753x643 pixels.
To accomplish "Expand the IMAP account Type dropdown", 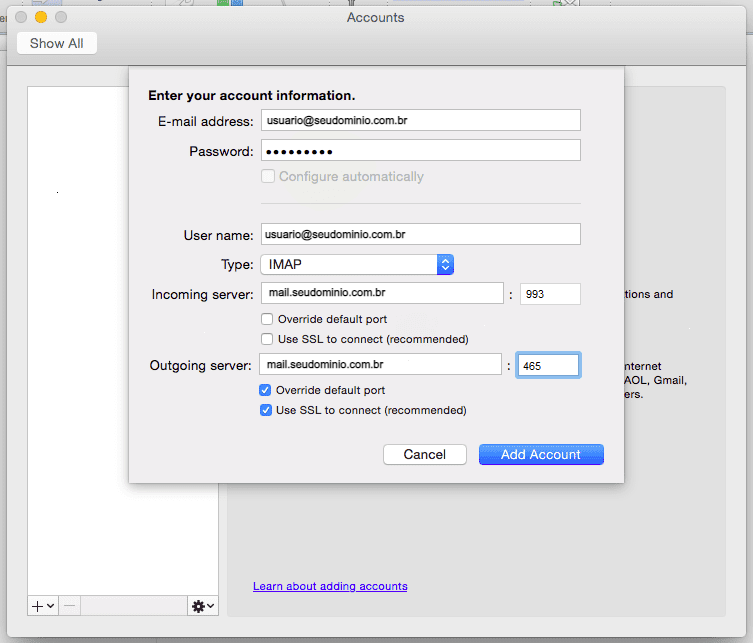I will [358, 265].
